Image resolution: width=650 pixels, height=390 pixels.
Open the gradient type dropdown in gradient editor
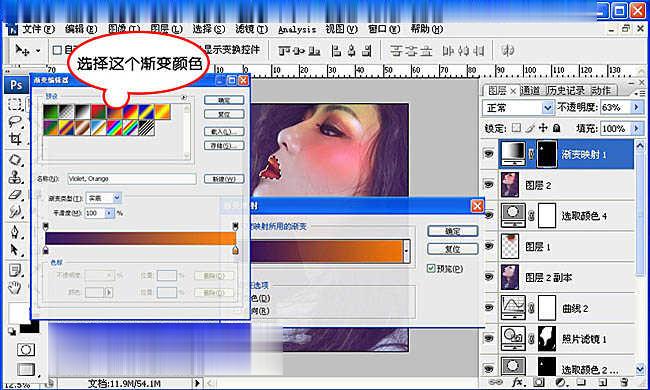point(117,198)
